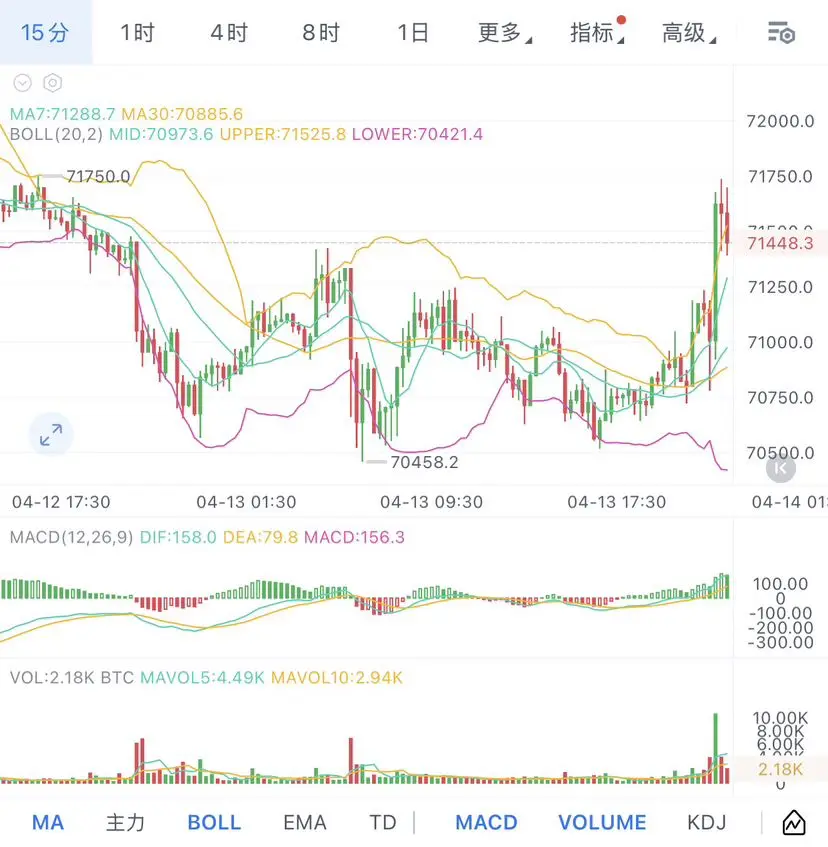Switch to the 1时 timeframe
This screenshot has height=847, width=828.
[x=138, y=32]
